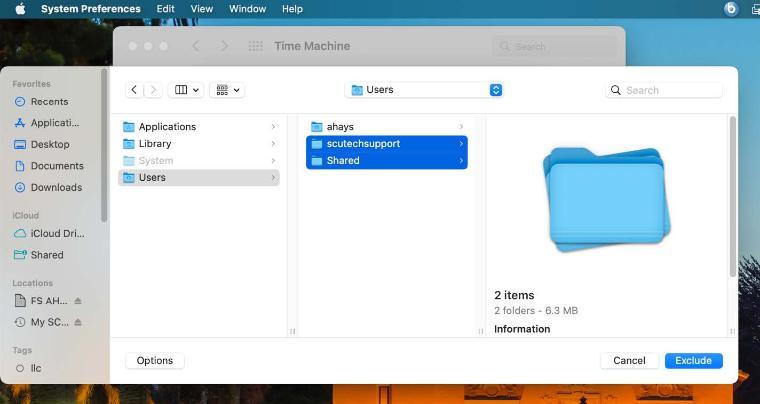Click the preview pane vertical scrollbar

click(732, 197)
